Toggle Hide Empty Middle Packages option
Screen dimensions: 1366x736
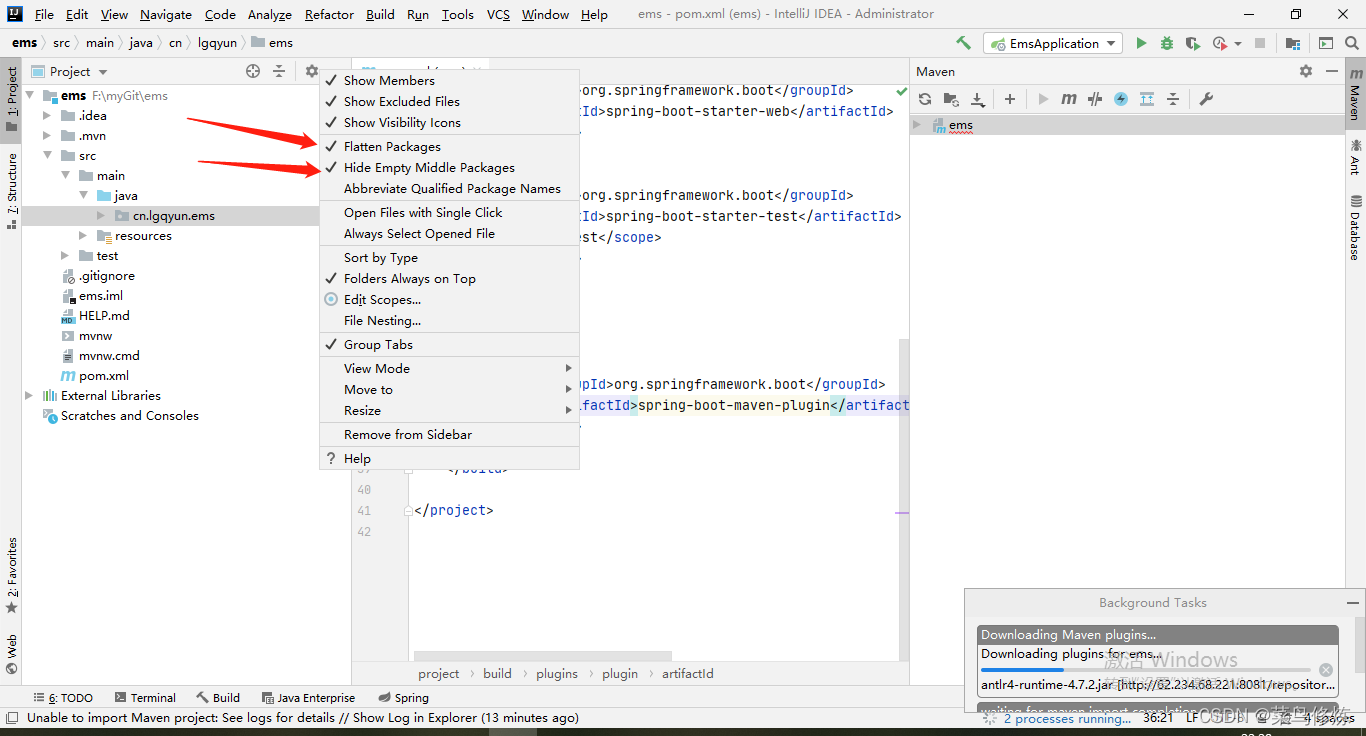(449, 167)
